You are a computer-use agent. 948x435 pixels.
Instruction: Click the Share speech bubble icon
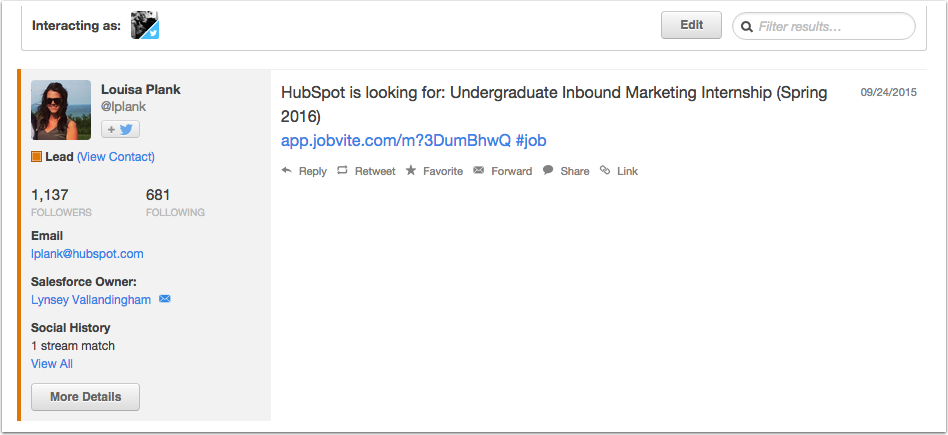[x=548, y=170]
